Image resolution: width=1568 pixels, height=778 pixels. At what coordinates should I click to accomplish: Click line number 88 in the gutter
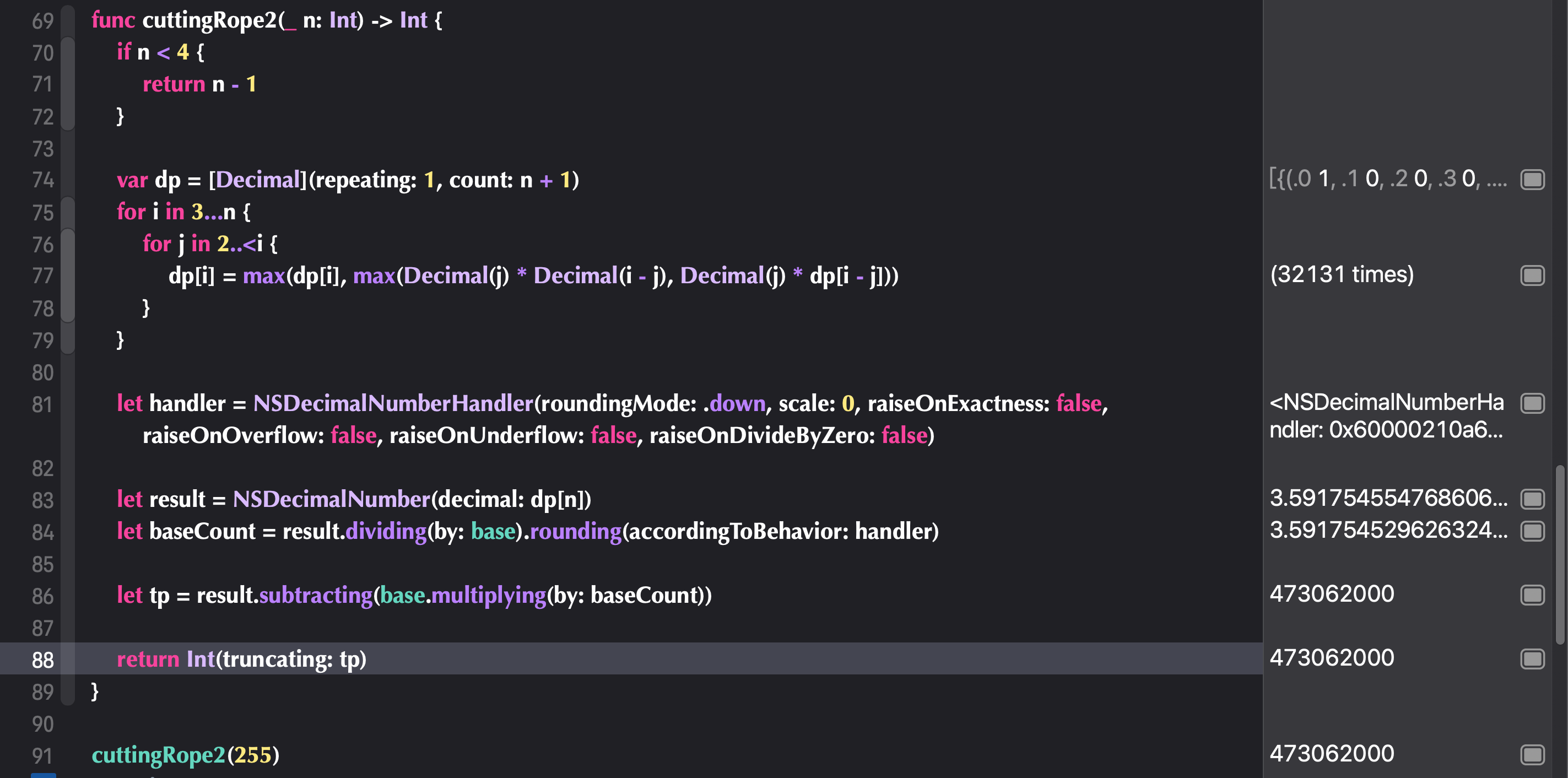42,660
